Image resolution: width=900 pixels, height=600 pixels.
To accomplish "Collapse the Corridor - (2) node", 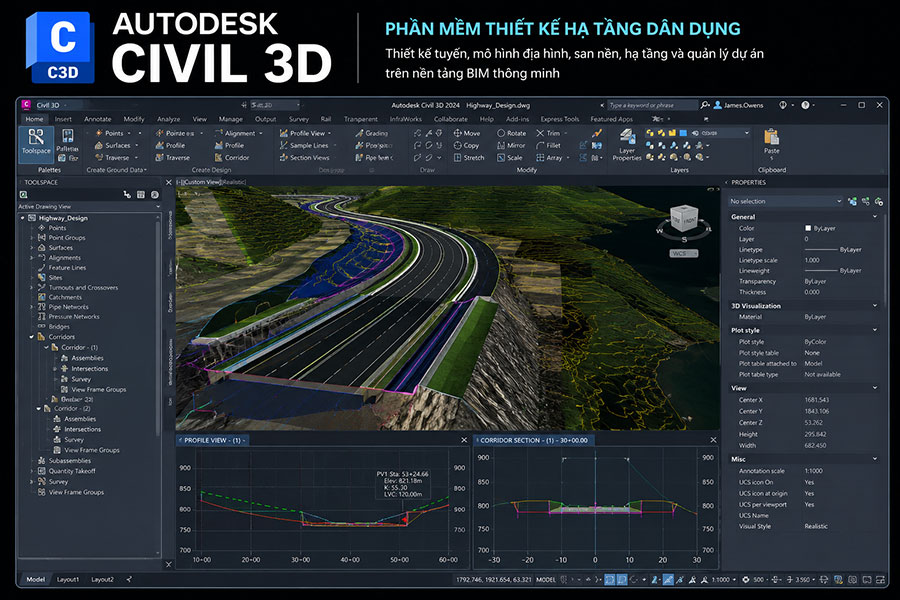I will [38, 409].
